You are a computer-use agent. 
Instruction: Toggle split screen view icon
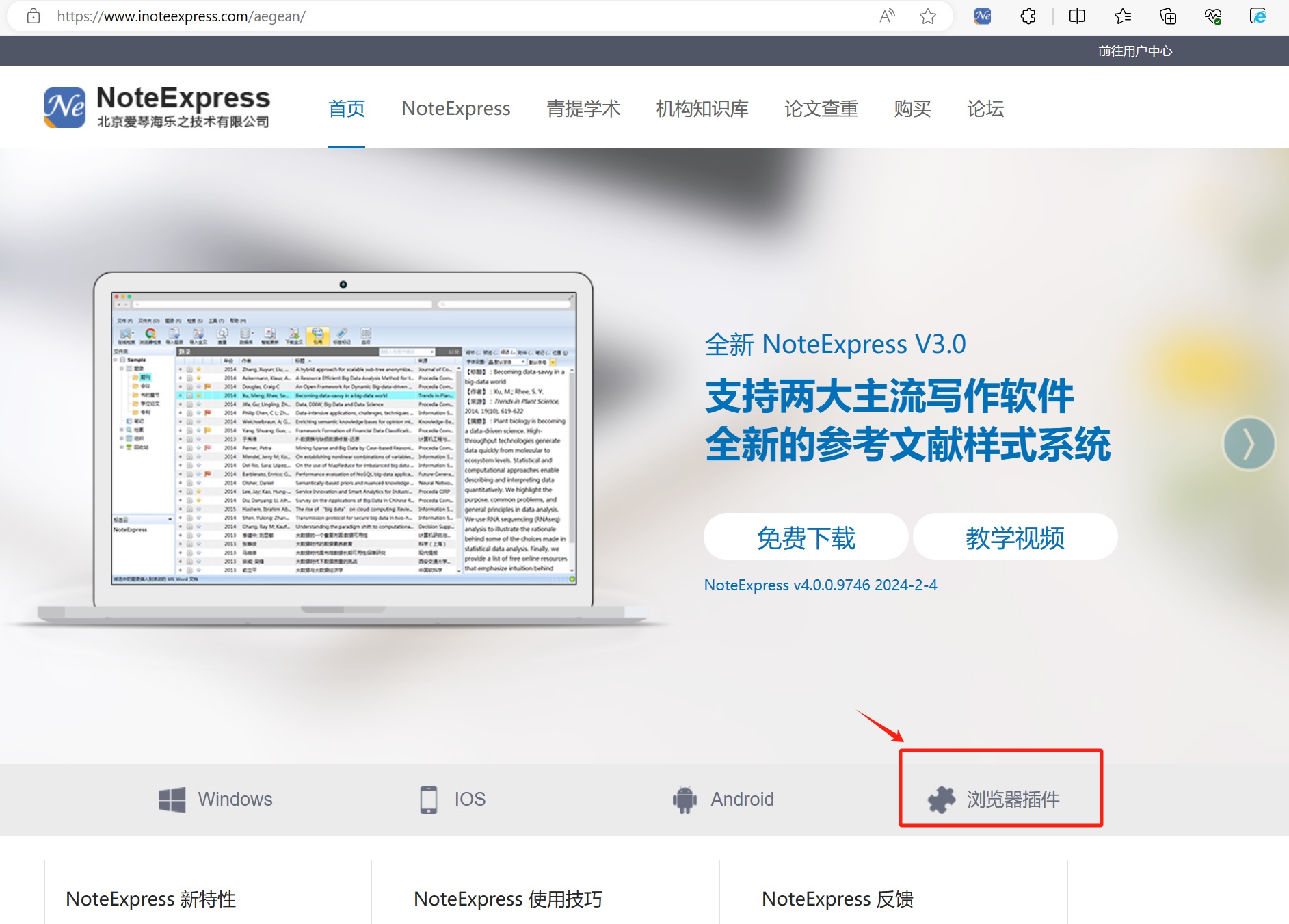[1077, 16]
